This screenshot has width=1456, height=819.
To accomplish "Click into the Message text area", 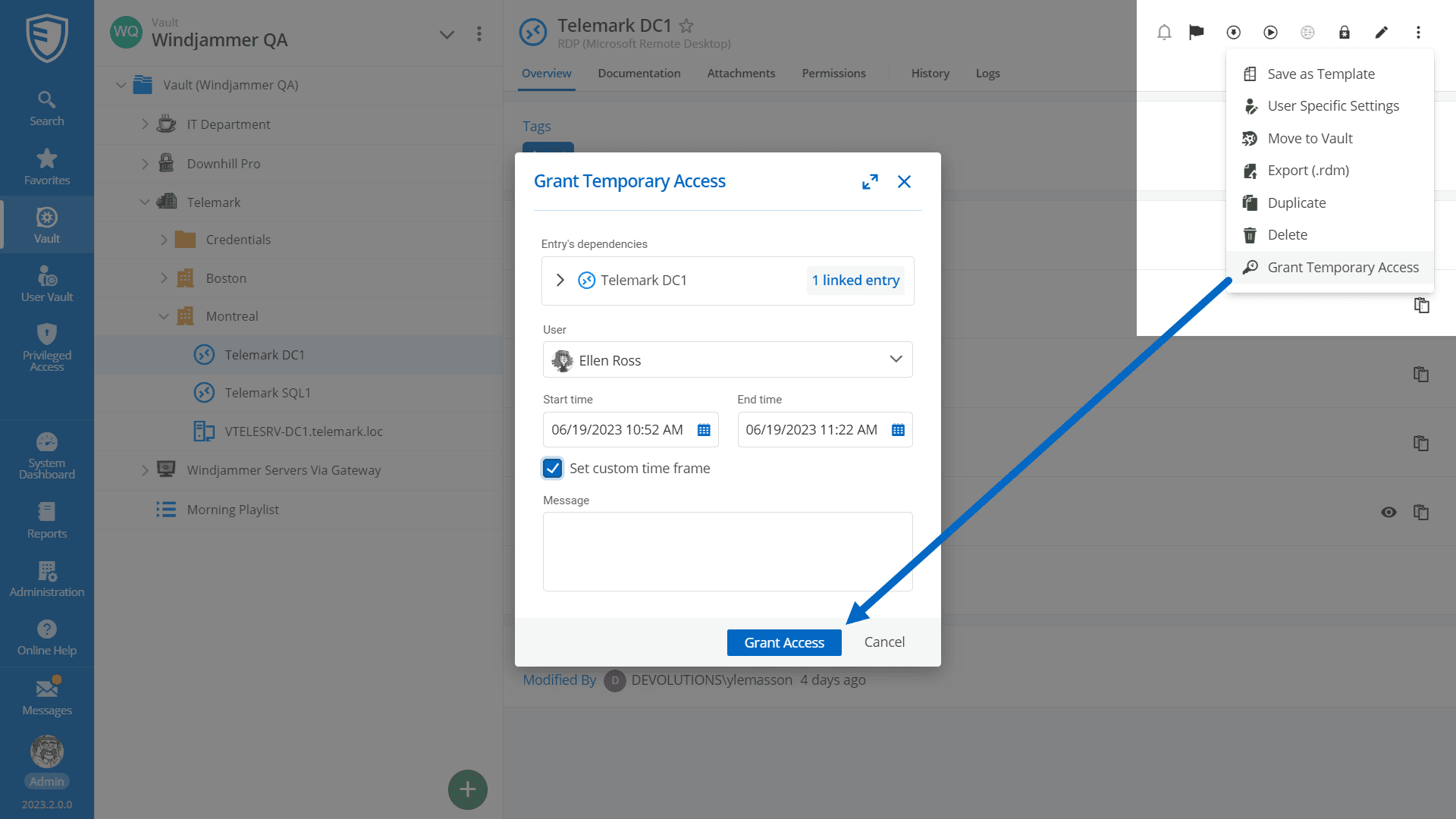I will tap(727, 551).
